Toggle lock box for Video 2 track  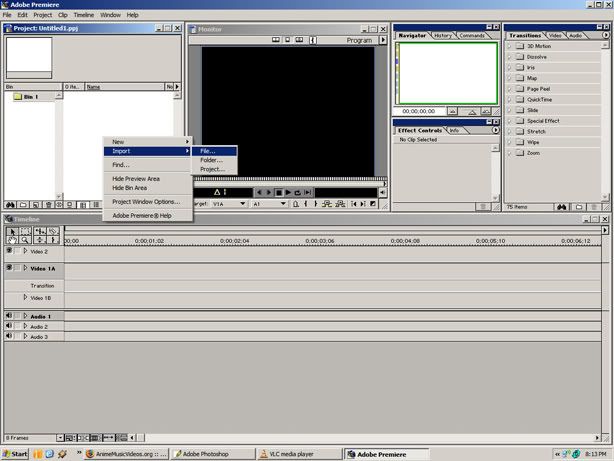click(17, 251)
